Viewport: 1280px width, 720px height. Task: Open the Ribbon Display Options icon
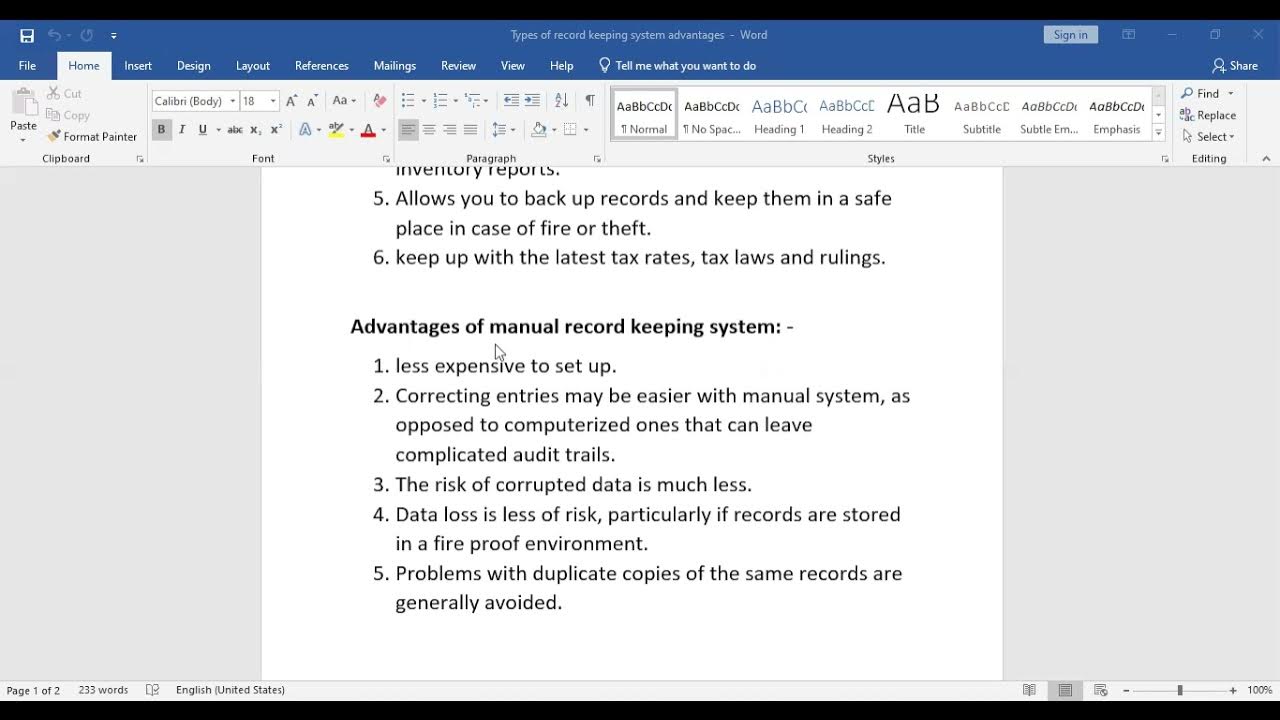1129,35
